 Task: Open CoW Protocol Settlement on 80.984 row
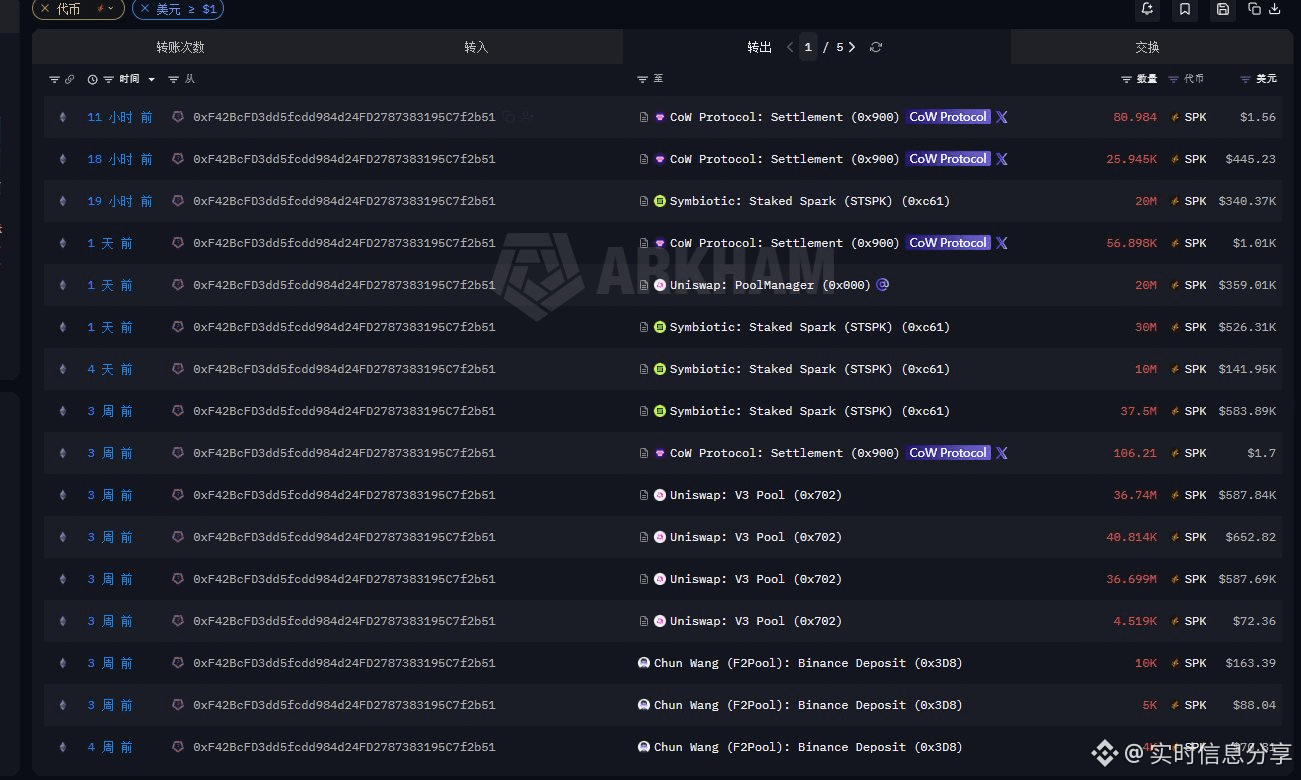click(x=785, y=117)
